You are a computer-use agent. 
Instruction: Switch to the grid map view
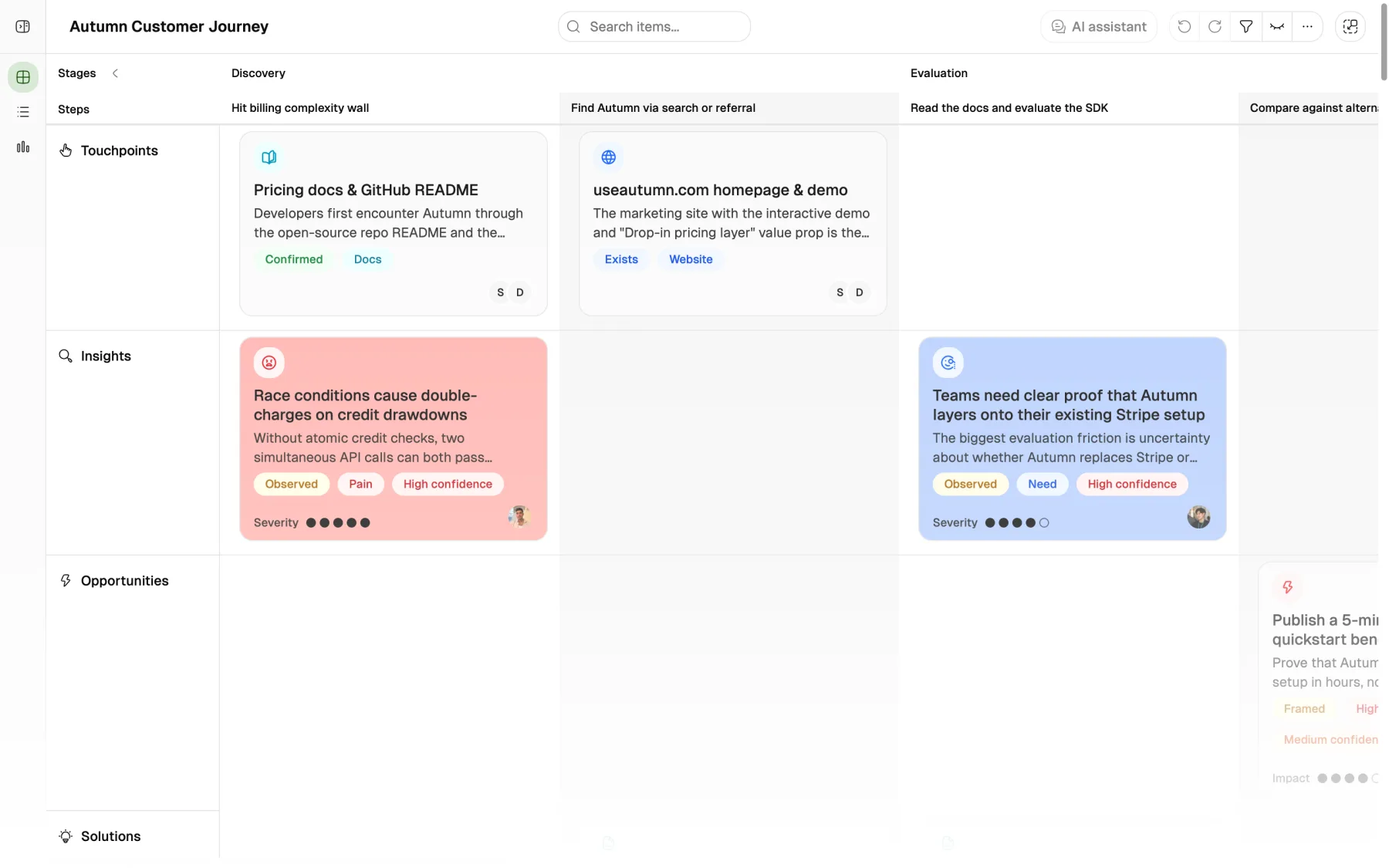click(23, 77)
